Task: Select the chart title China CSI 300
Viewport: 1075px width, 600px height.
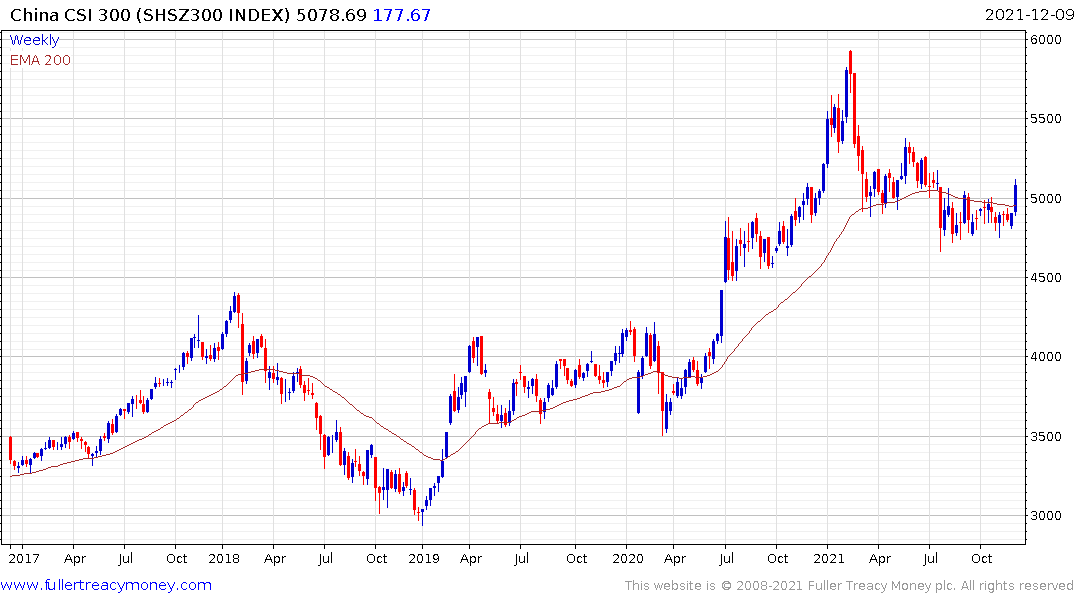Action: pyautogui.click(x=70, y=15)
